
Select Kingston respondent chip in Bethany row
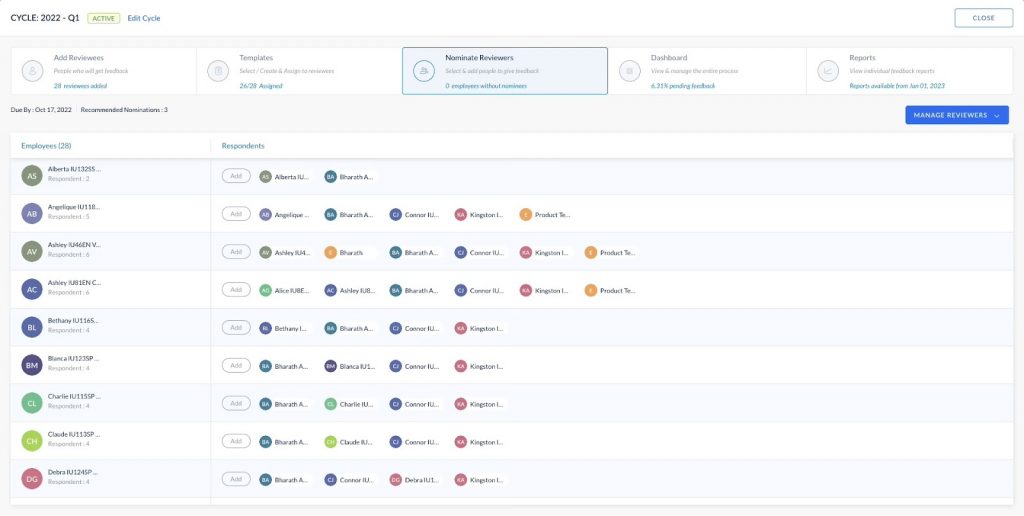pyautogui.click(x=480, y=328)
